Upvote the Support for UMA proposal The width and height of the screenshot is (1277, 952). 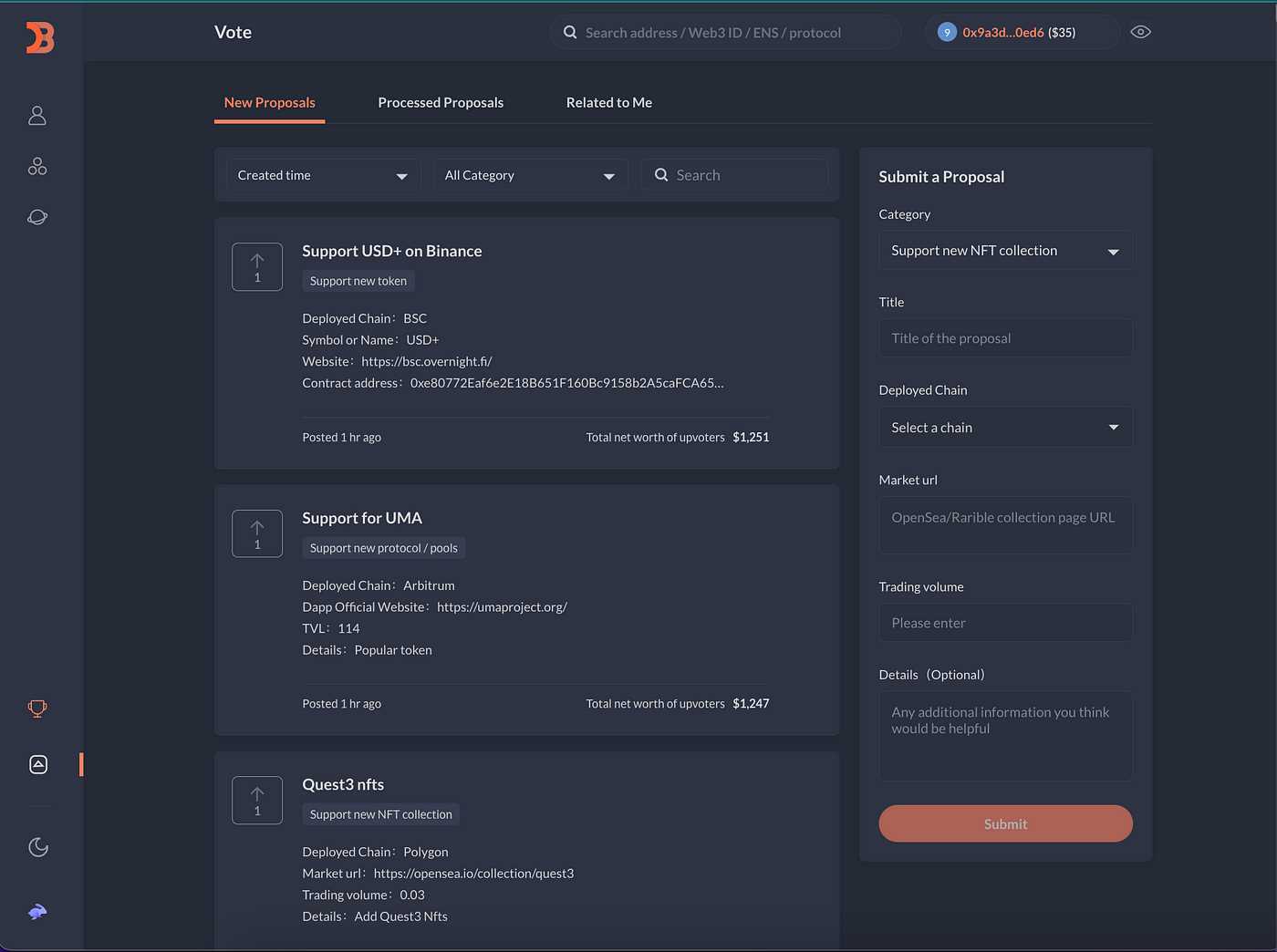pos(257,533)
